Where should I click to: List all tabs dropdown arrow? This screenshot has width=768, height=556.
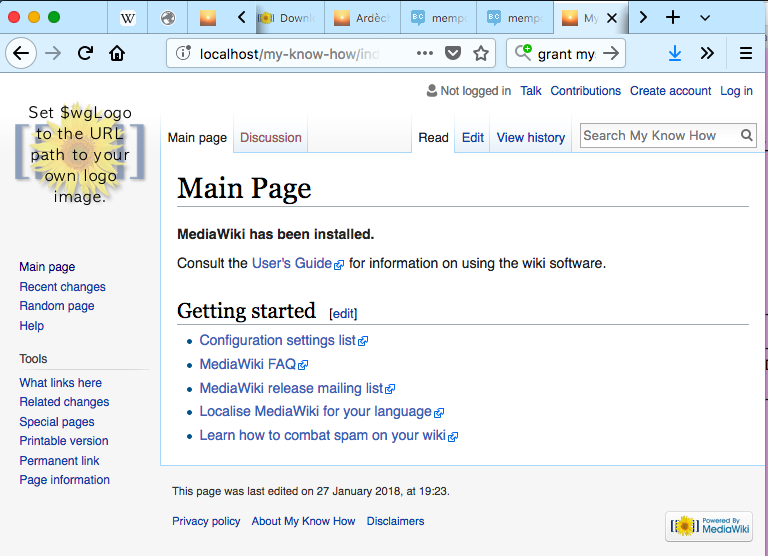tap(705, 18)
